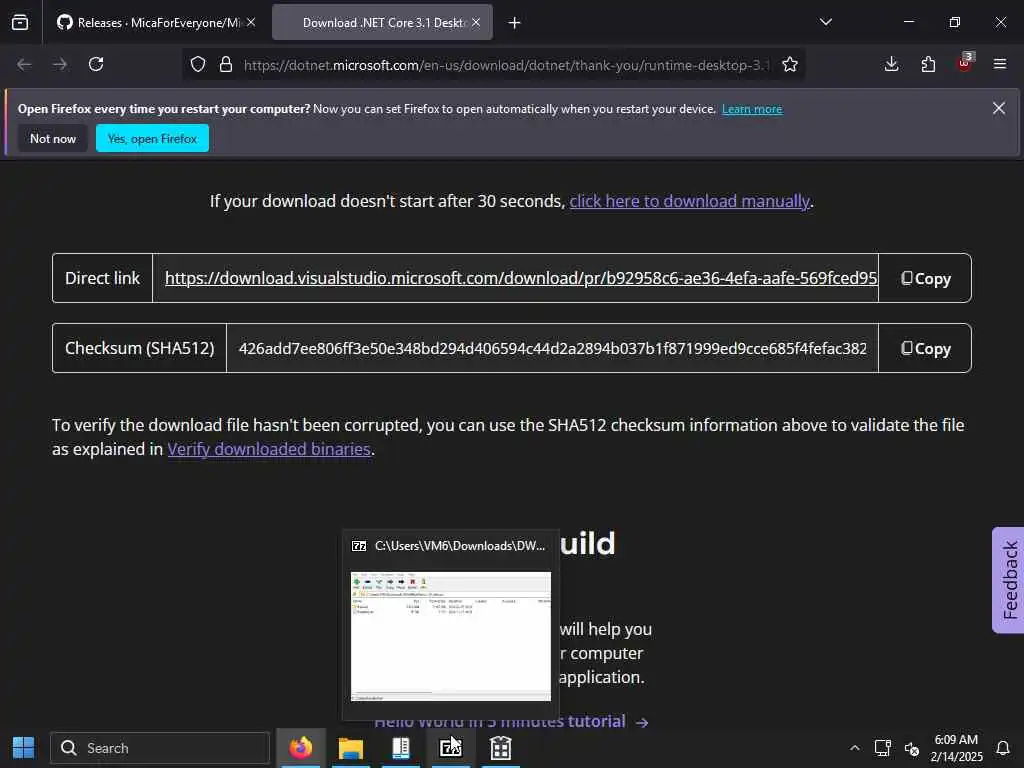Copy the SHA512 checksum
The height and width of the screenshot is (768, 1024).
925,348
